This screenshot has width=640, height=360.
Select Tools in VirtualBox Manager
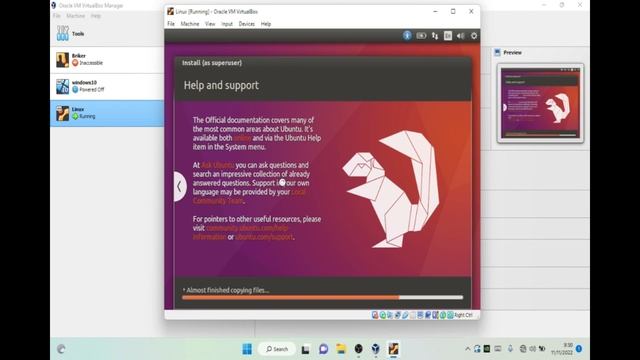107,33
